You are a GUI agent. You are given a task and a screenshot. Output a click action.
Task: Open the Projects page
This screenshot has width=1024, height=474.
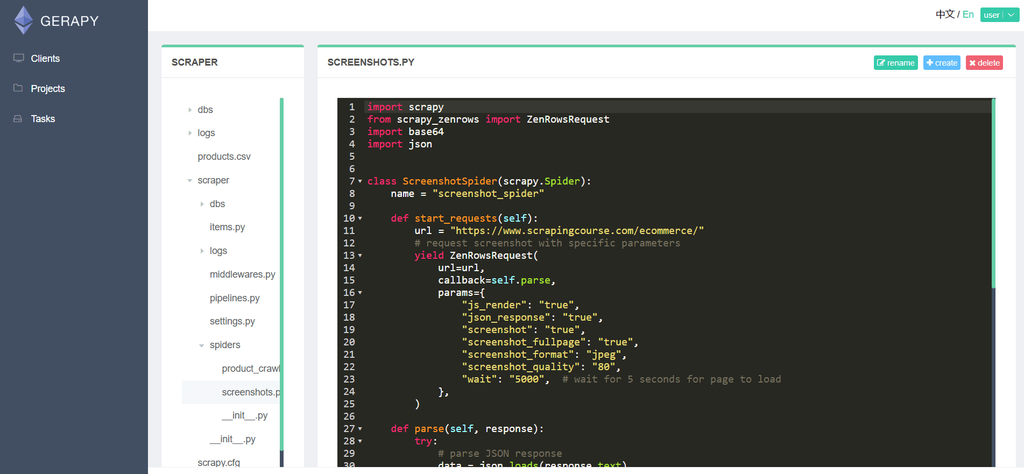[48, 88]
